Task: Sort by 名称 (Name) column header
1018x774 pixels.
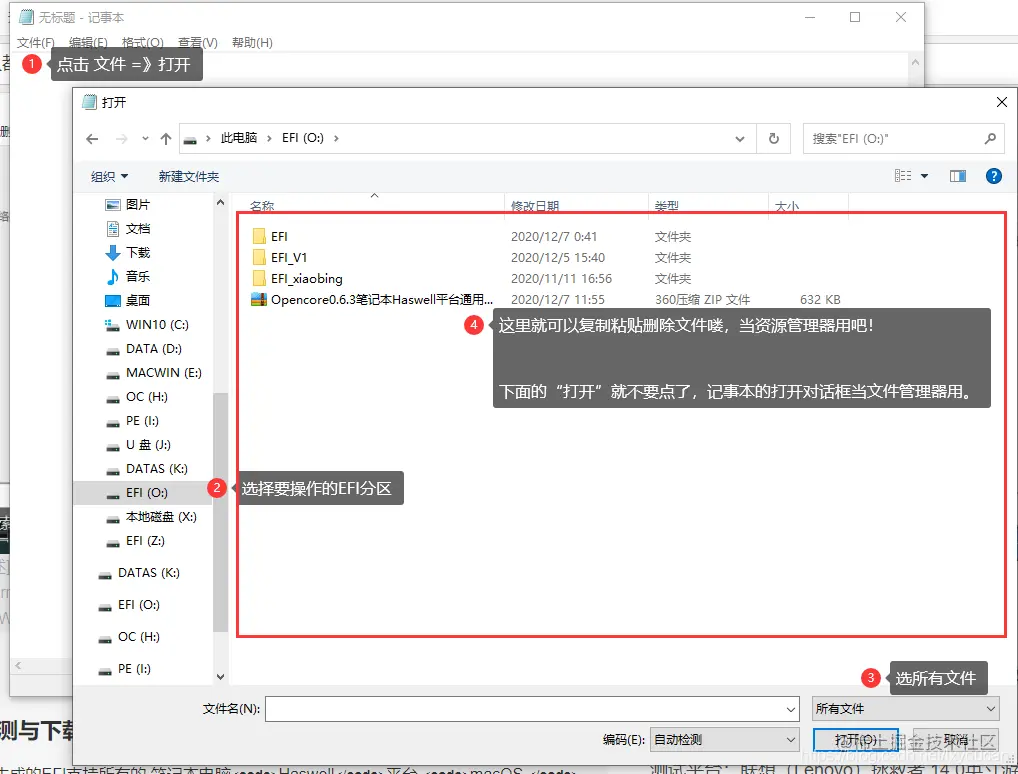Action: coord(262,206)
